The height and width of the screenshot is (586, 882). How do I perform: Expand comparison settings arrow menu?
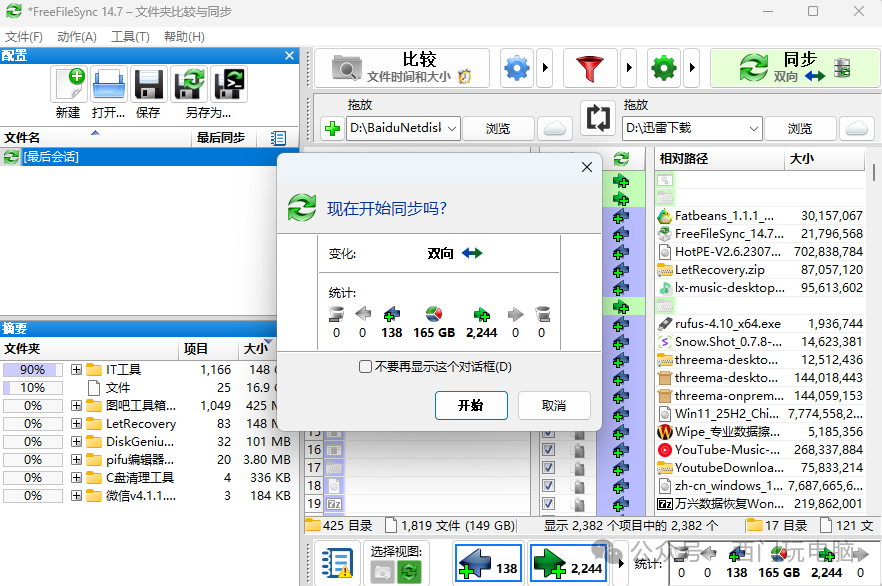pos(544,68)
